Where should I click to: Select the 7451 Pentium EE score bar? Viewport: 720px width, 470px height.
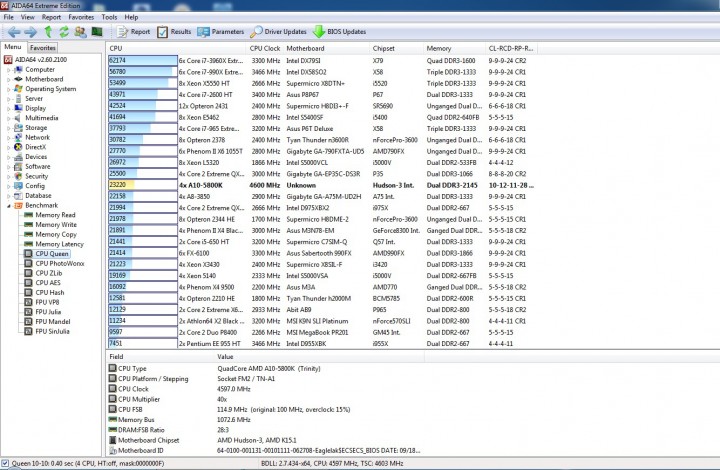click(142, 343)
